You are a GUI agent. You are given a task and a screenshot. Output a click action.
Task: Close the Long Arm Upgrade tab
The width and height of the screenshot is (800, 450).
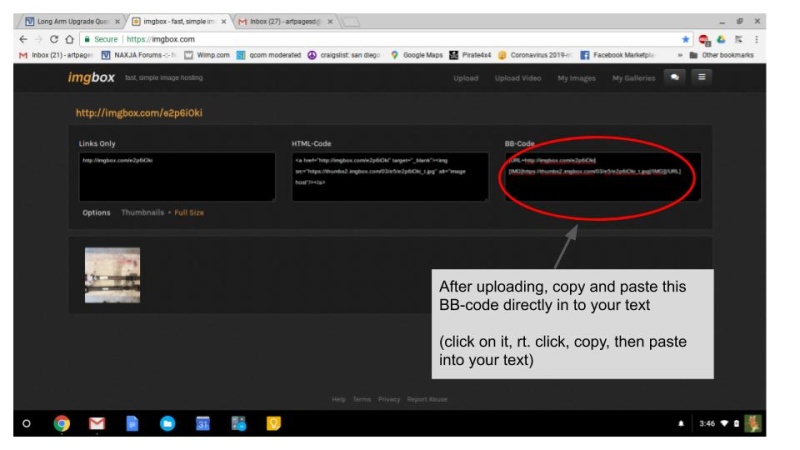(x=117, y=21)
